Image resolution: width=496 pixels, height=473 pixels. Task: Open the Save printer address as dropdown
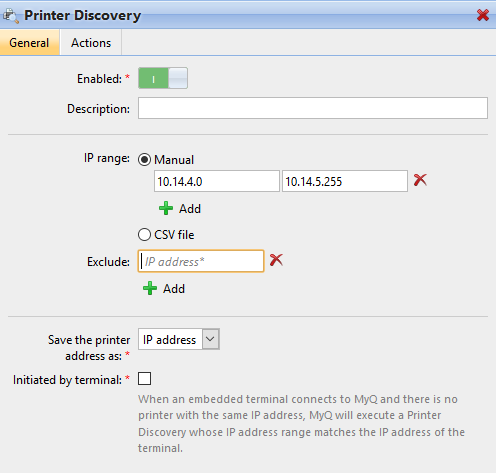(179, 339)
